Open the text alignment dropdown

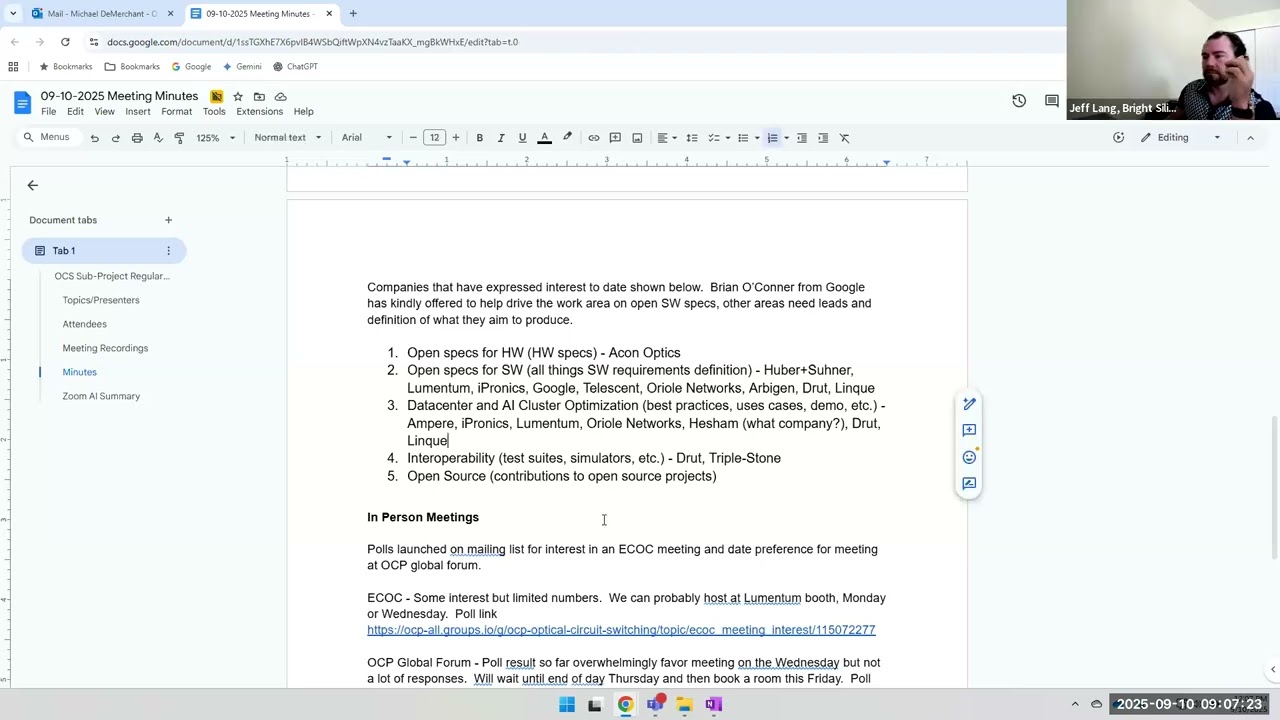667,138
